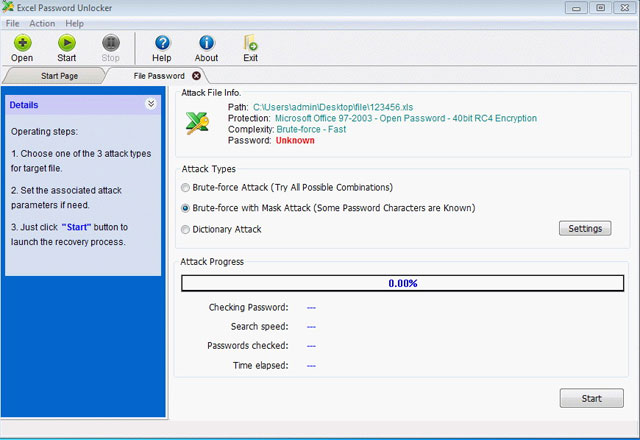The height and width of the screenshot is (440, 640).
Task: Click the Start play icon in toolbar
Action: (67, 42)
